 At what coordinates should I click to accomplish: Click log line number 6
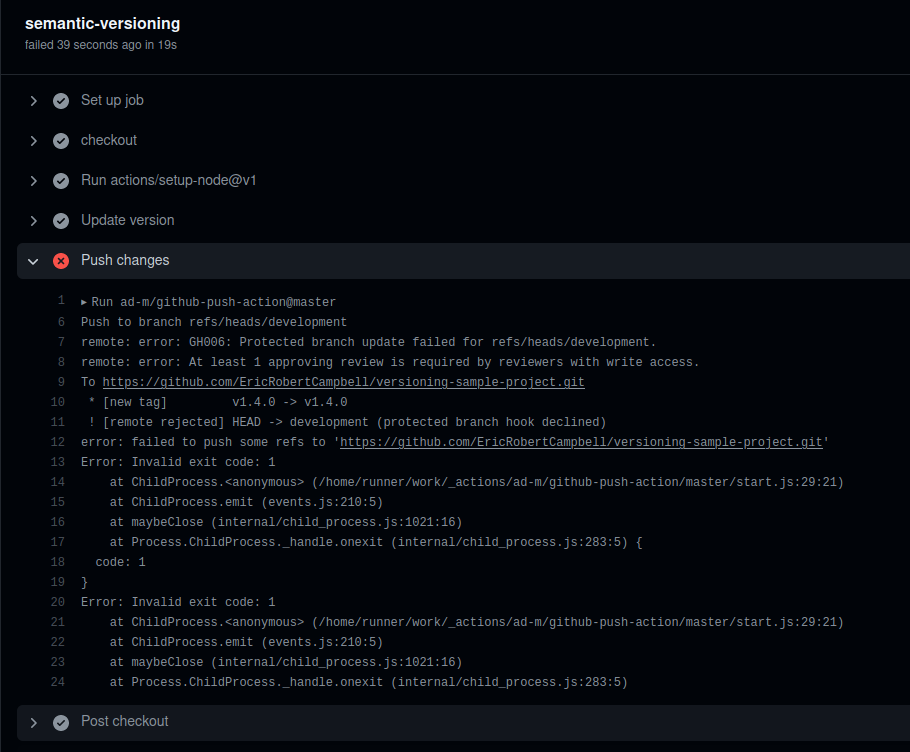(x=61, y=322)
